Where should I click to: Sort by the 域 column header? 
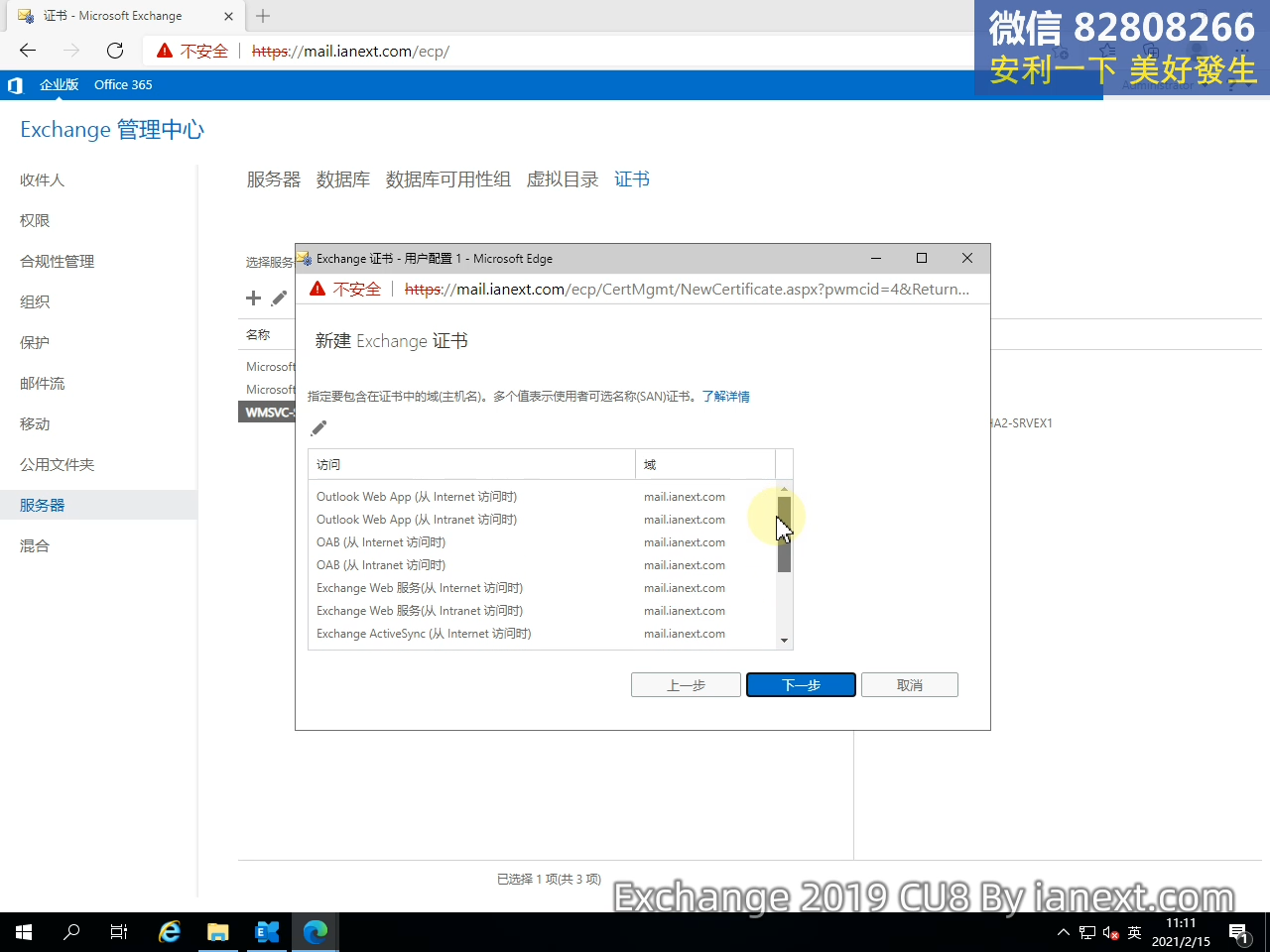705,464
